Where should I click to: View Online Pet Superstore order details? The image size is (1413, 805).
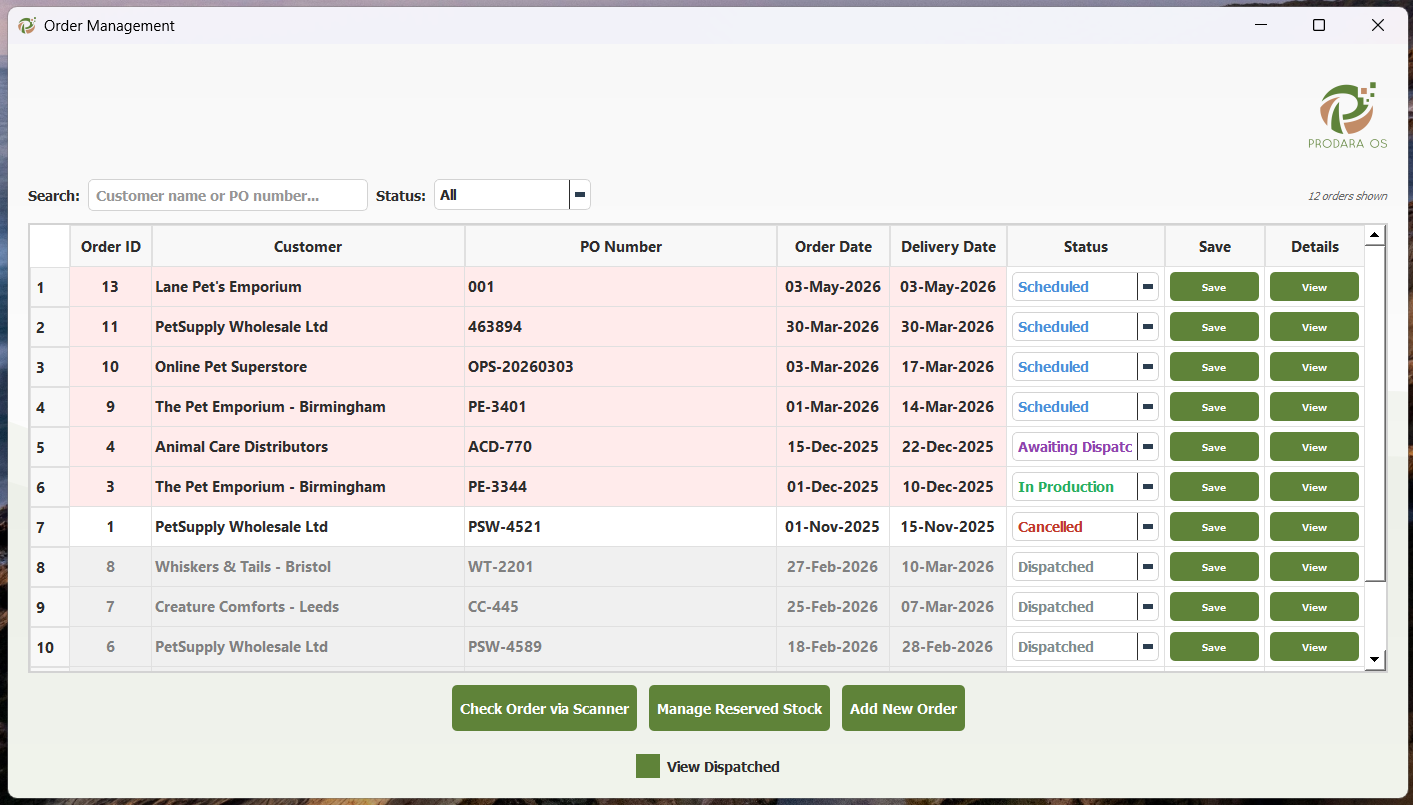tap(1314, 367)
